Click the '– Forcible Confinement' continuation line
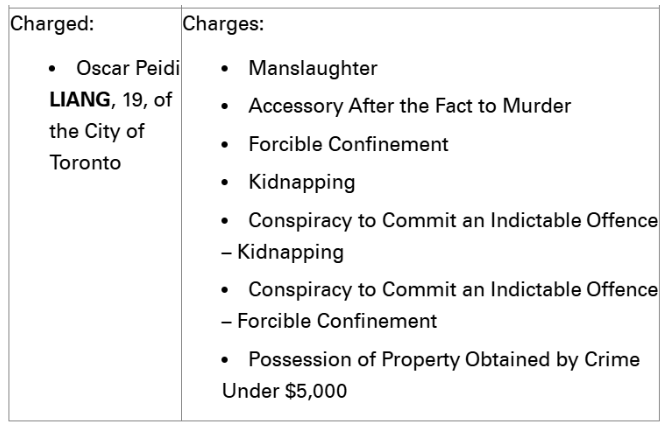This screenshot has height=426, width=664. [x=329, y=321]
